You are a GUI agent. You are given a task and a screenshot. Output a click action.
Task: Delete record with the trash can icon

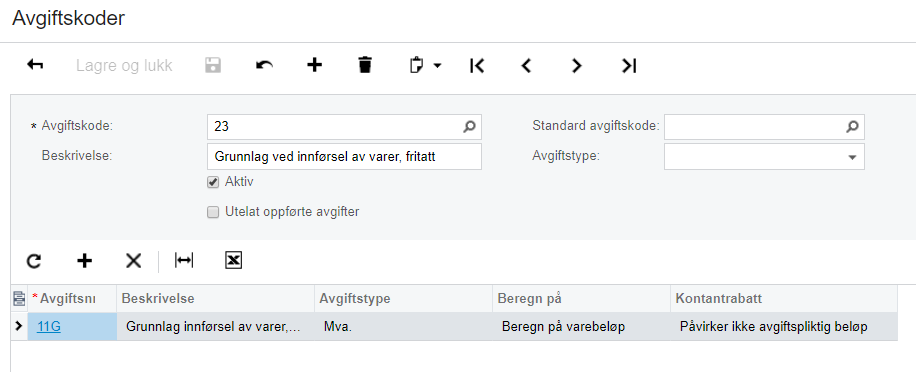[365, 65]
